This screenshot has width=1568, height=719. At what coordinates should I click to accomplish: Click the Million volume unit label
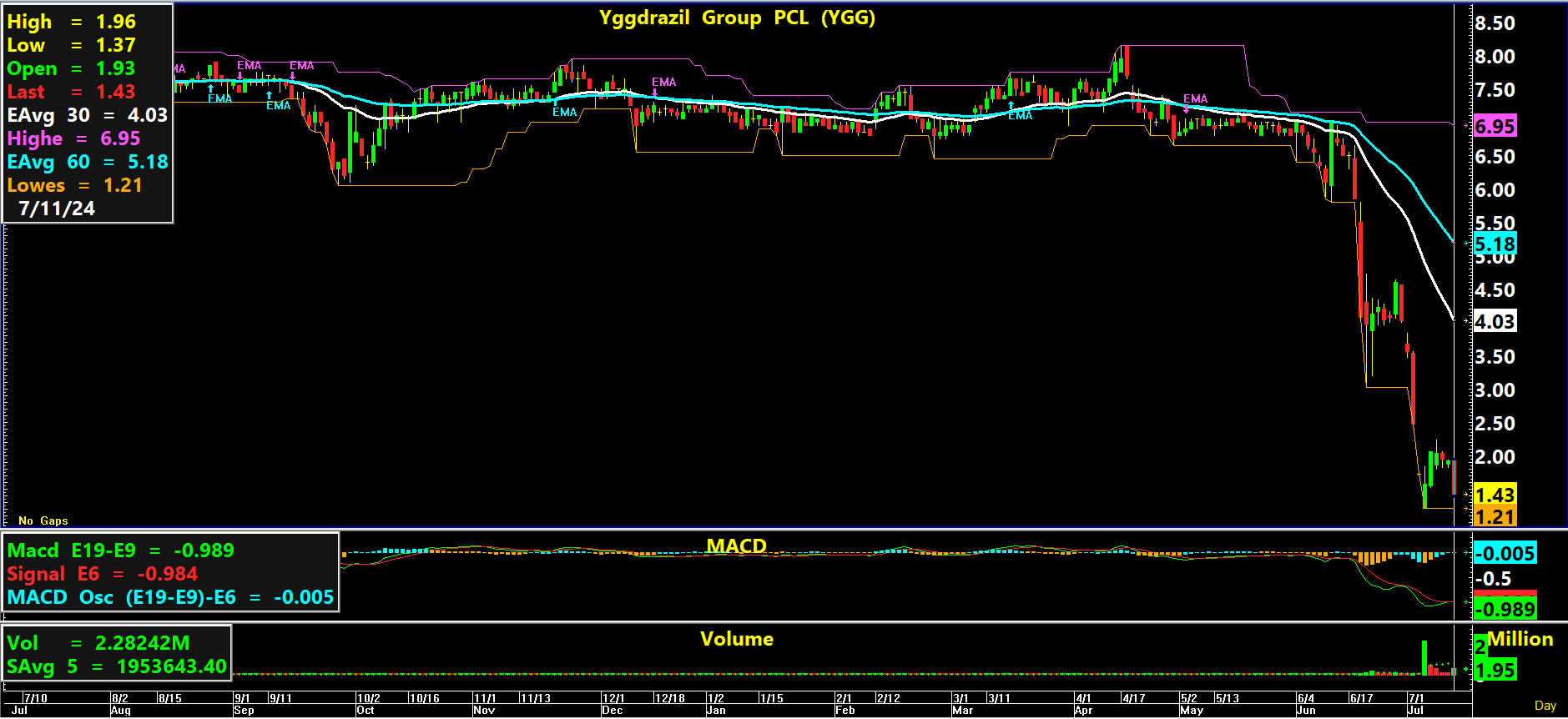click(1520, 639)
